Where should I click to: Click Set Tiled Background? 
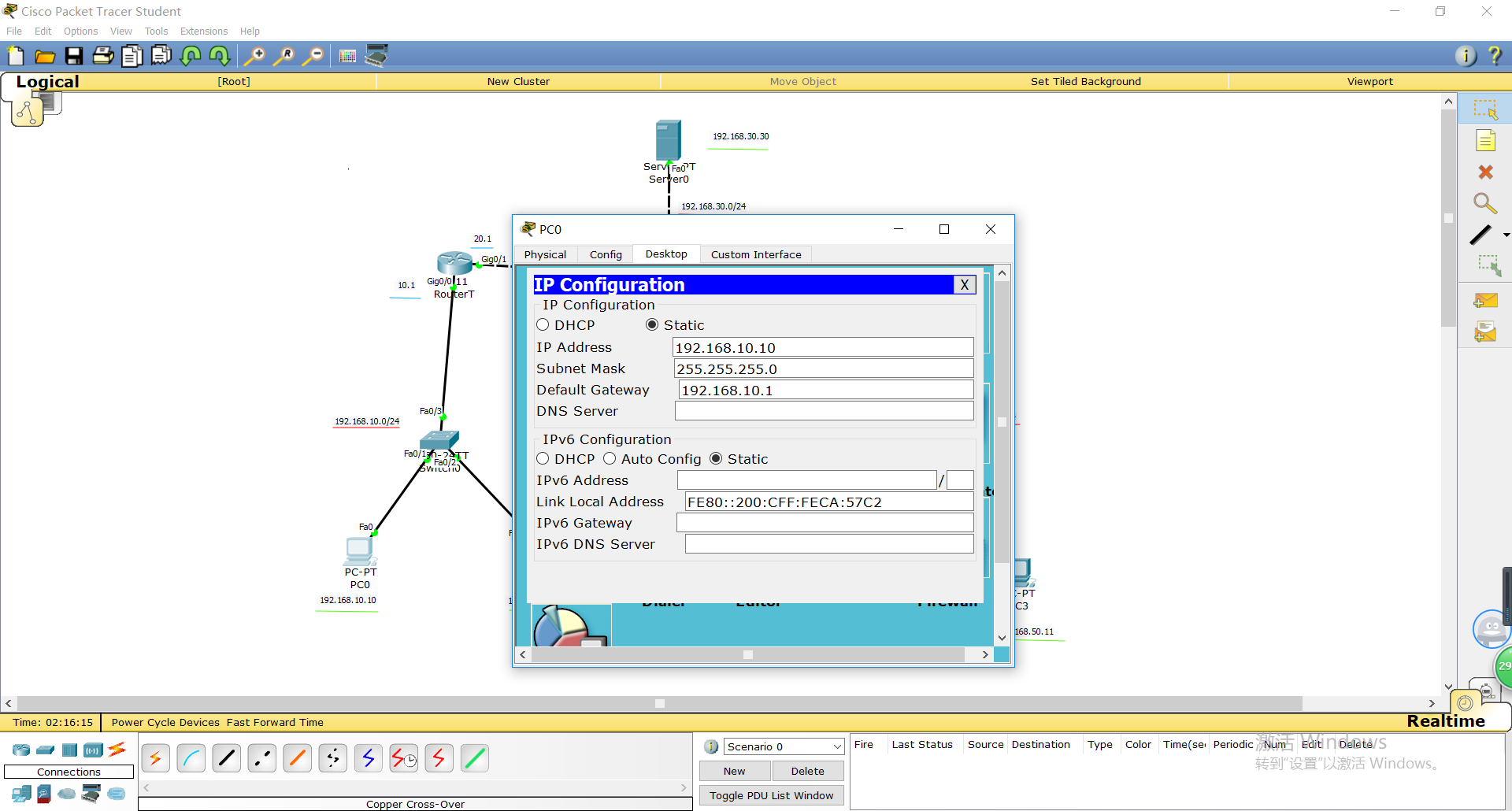1085,82
